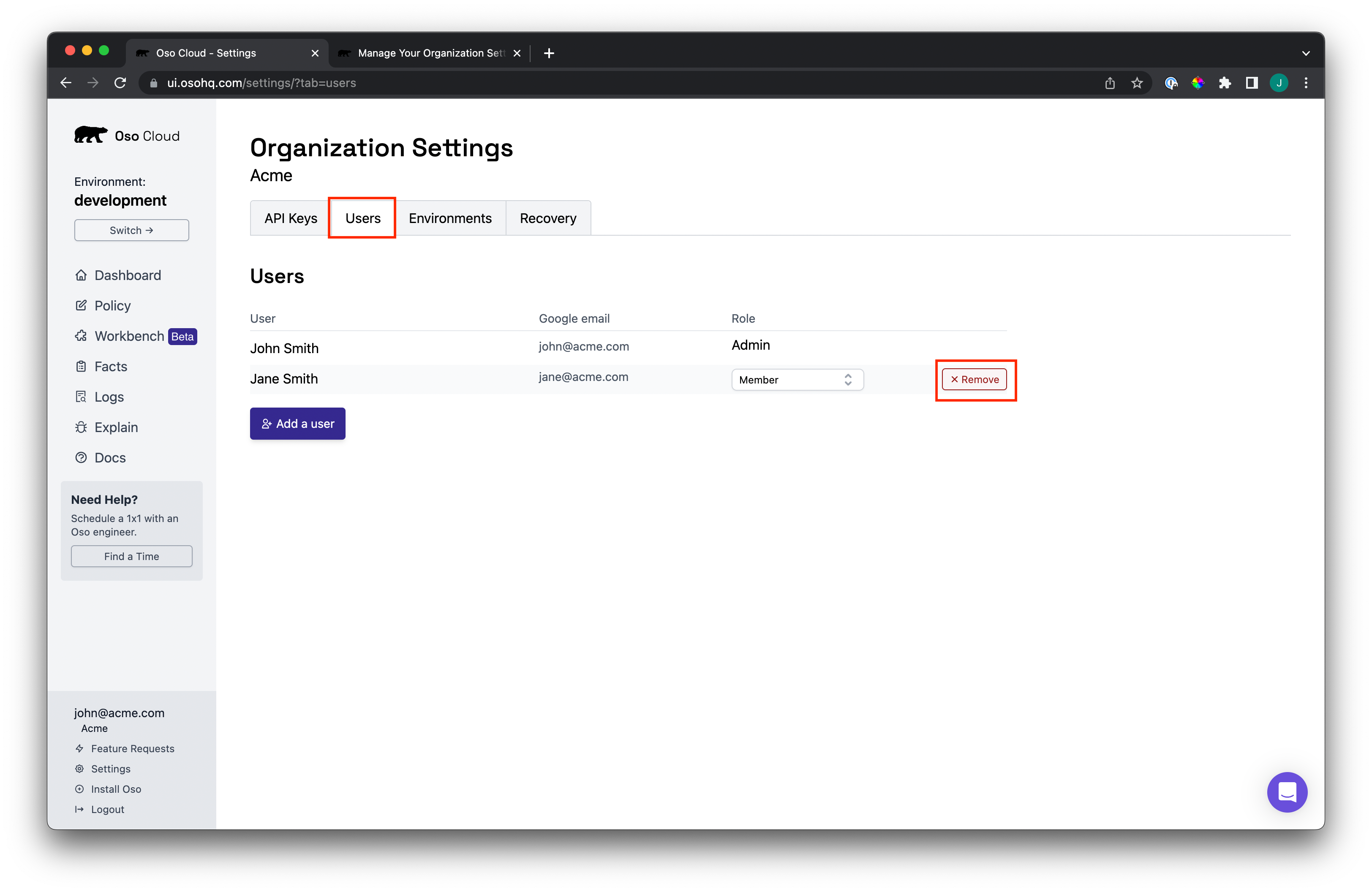Click the Oso bear logo icon
1372x892 pixels.
coord(90,135)
